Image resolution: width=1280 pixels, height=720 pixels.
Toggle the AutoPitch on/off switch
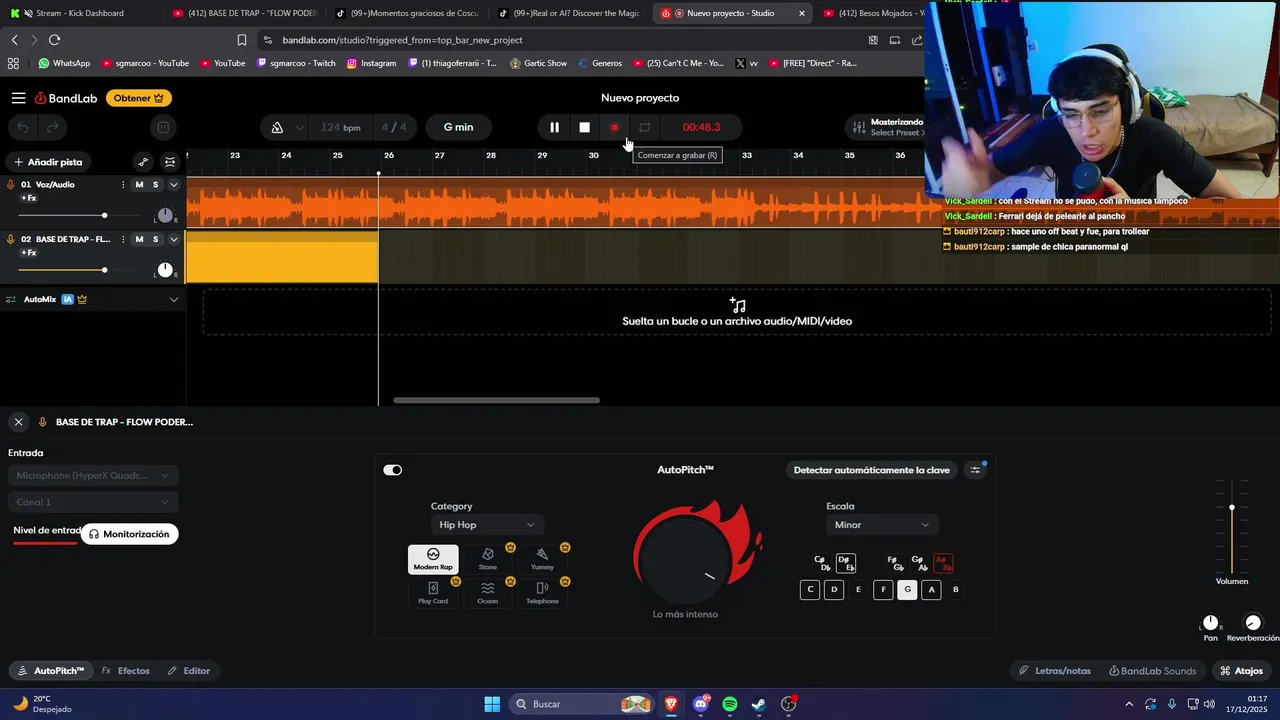point(392,470)
